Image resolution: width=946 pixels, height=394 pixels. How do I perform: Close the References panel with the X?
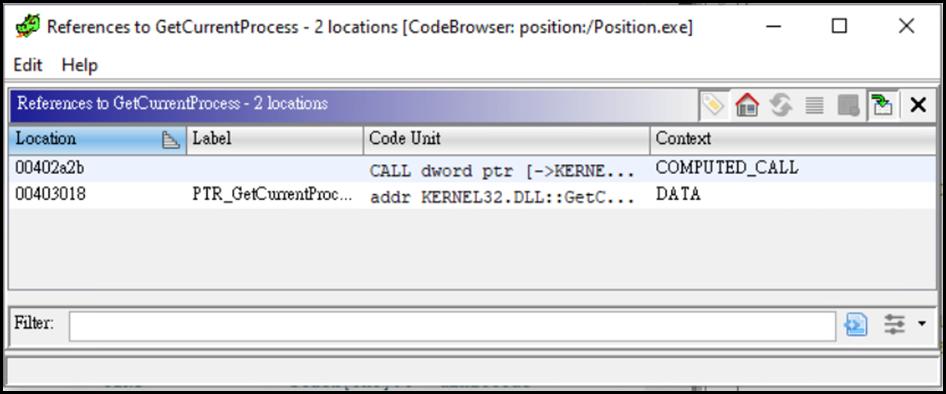pyautogui.click(x=918, y=106)
